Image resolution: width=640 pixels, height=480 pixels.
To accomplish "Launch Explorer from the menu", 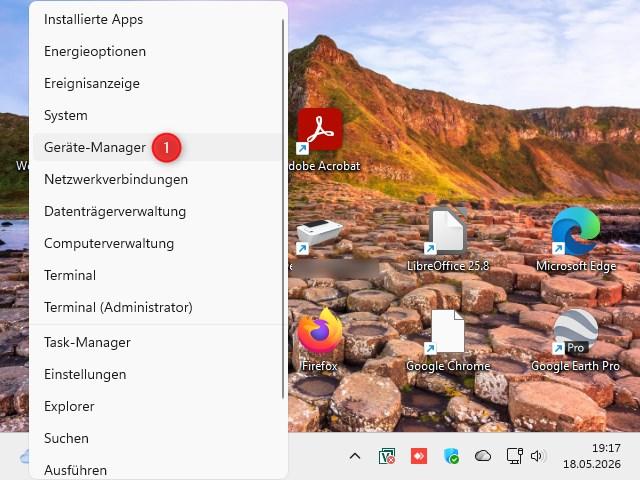I will click(157, 406).
